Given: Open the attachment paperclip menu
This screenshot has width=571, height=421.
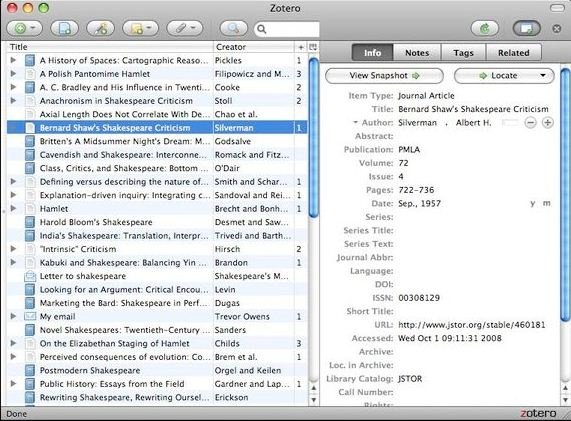Looking at the screenshot, I should click(185, 28).
